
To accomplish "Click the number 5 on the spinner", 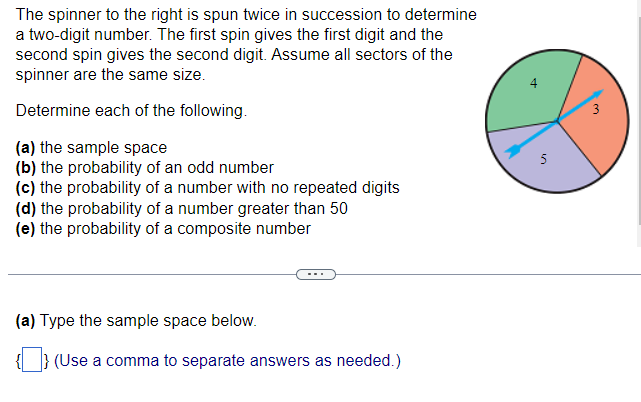I will coord(543,159).
